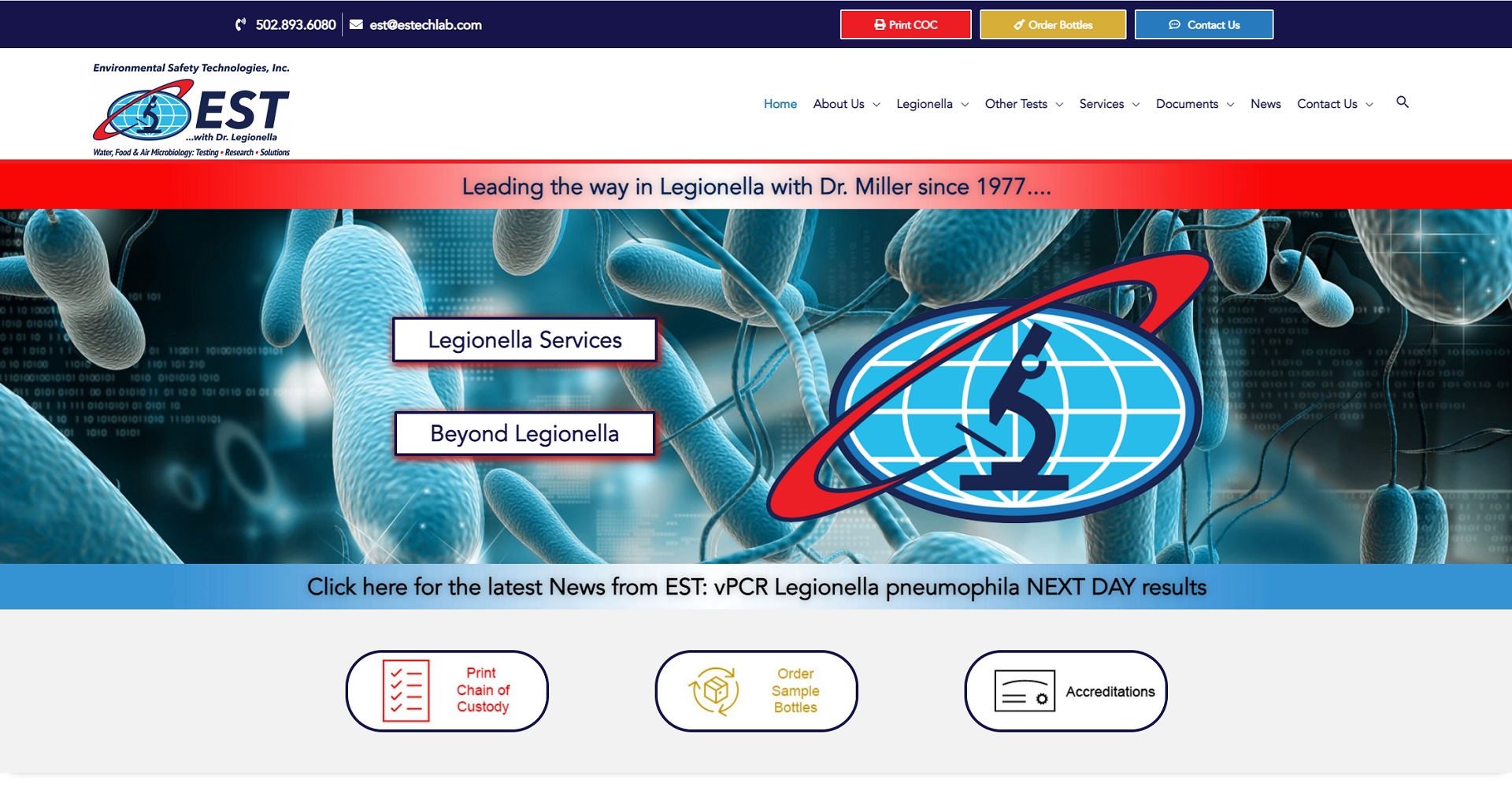This screenshot has width=1512, height=798.
Task: Click the certificate icon beside Accreditations
Action: (1025, 691)
